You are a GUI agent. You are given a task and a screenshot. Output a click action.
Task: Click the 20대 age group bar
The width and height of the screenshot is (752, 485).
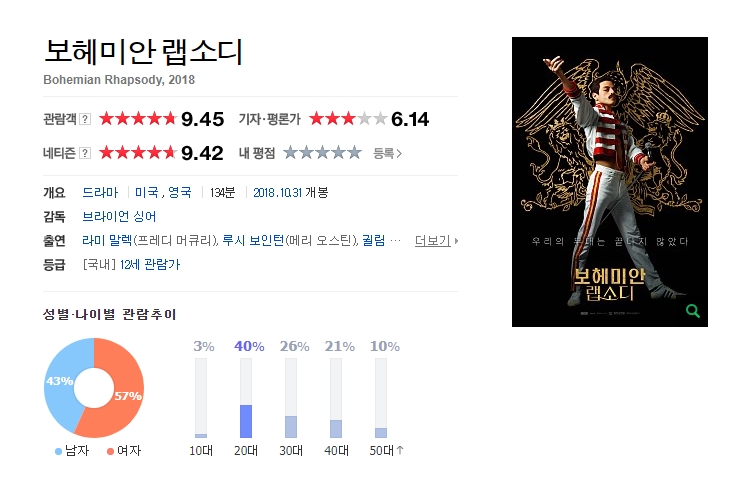tap(246, 398)
